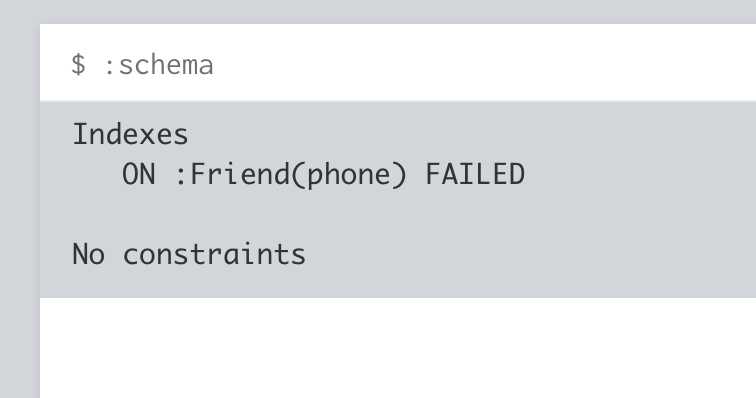Click empty result area right of FAILED

point(640,174)
